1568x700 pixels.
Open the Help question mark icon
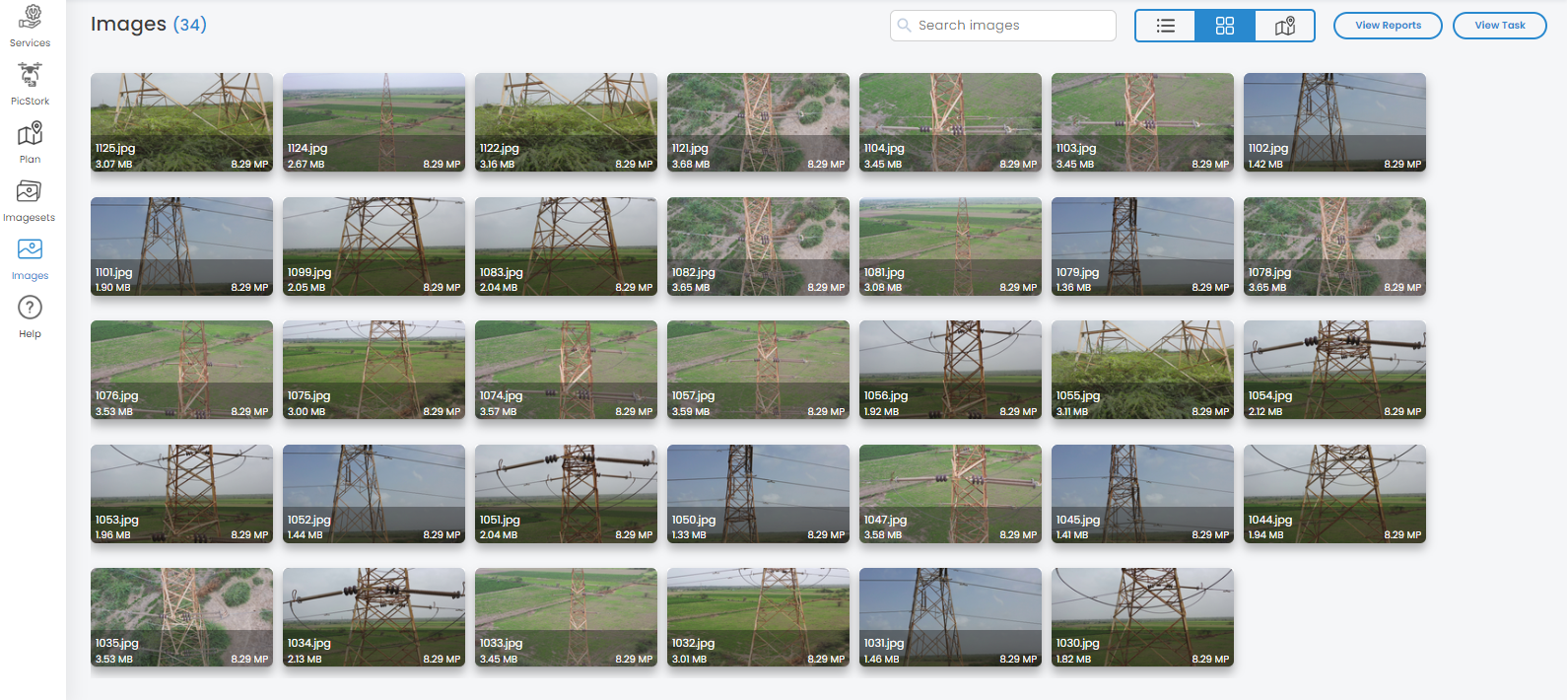(x=31, y=308)
